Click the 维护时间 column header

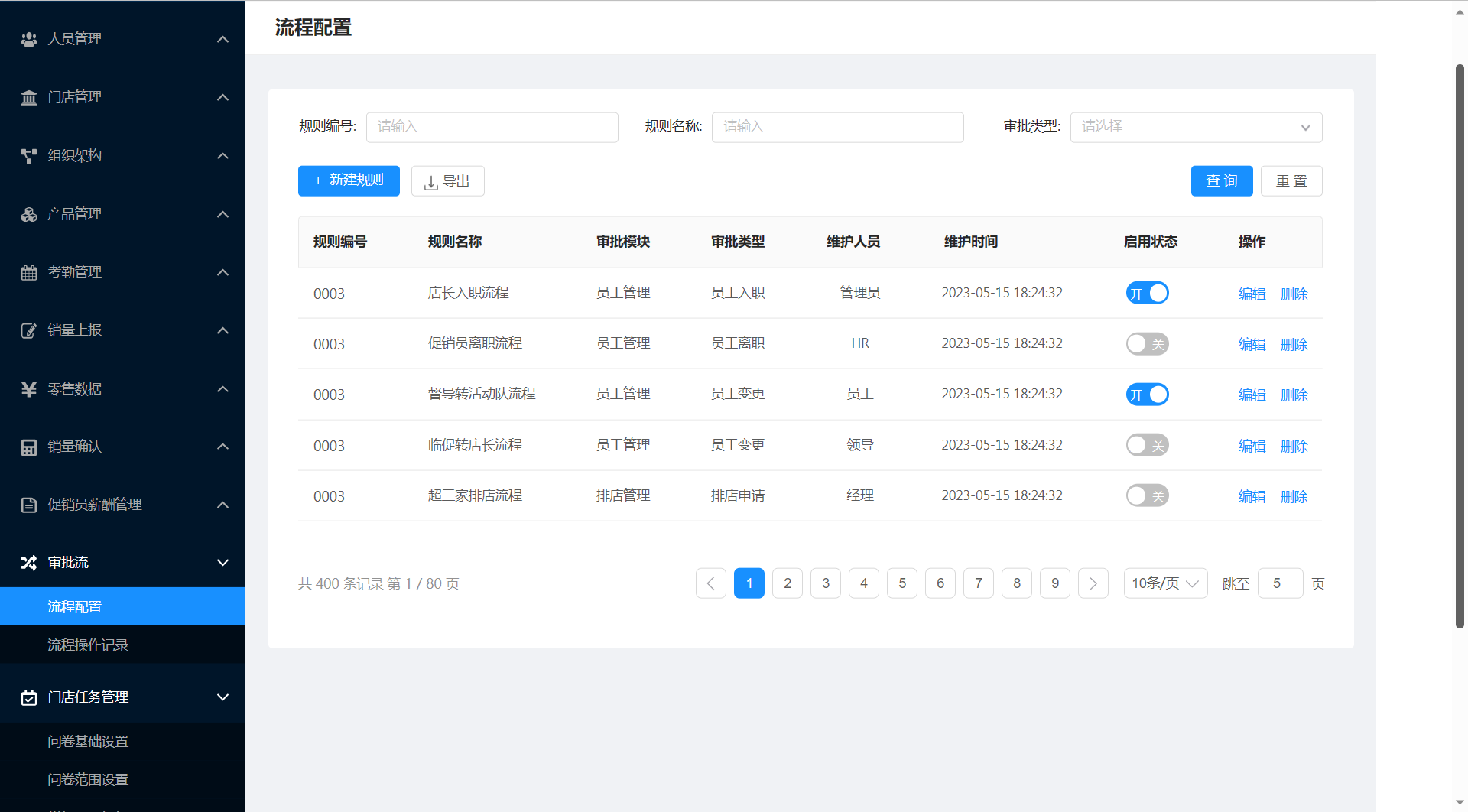tap(970, 242)
